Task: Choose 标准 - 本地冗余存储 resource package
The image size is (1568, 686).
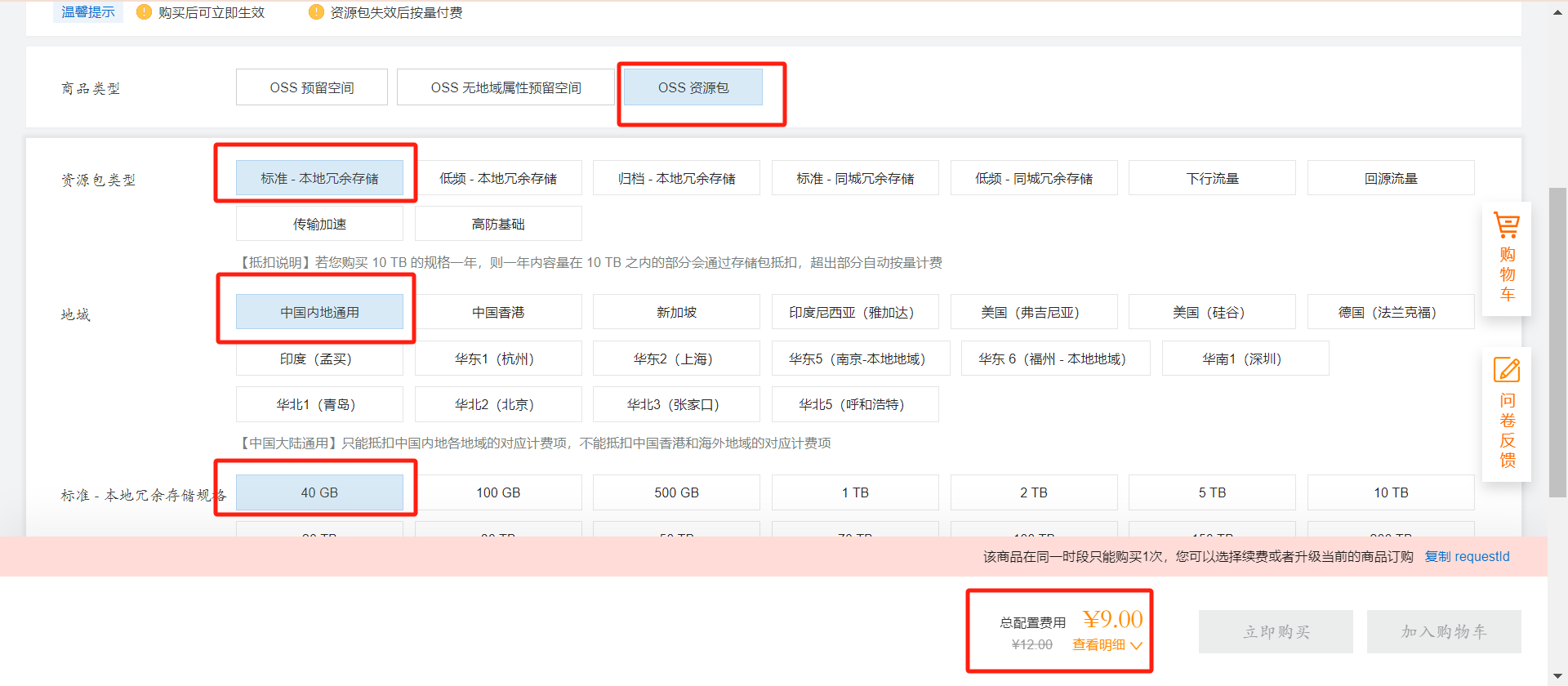Action: [319, 178]
